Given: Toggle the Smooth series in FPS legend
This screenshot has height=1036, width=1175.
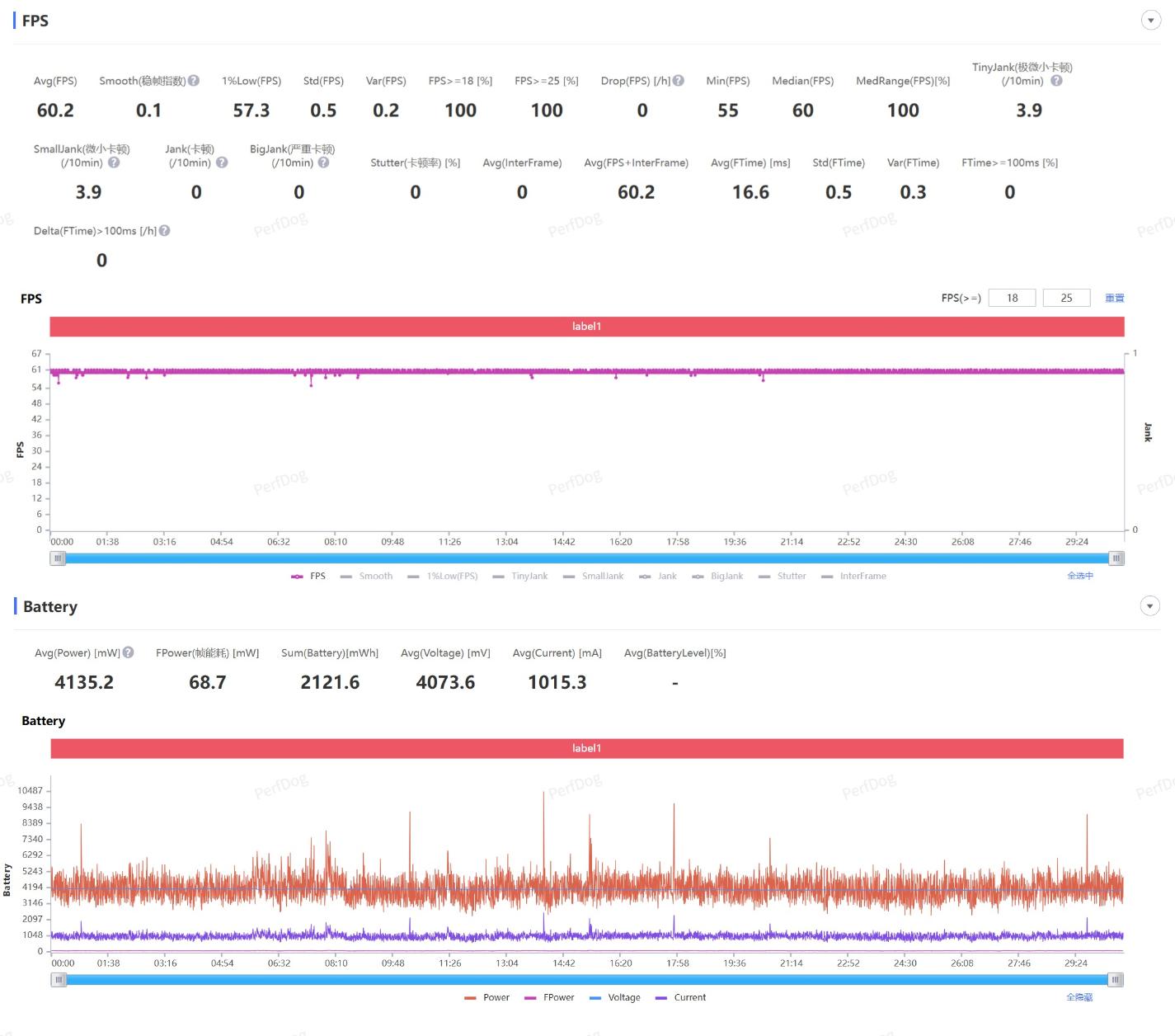Looking at the screenshot, I should tap(367, 577).
